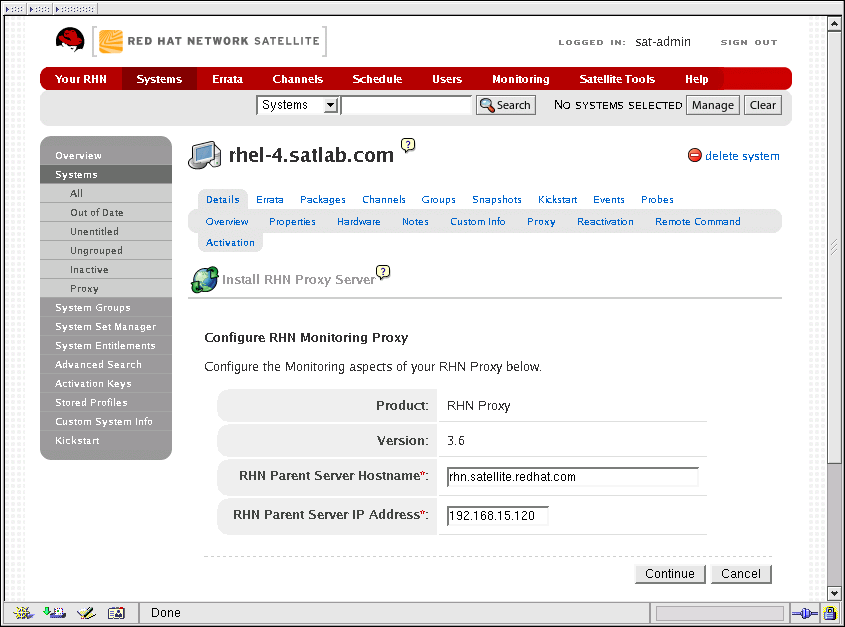Click the search text field

pos(407,105)
